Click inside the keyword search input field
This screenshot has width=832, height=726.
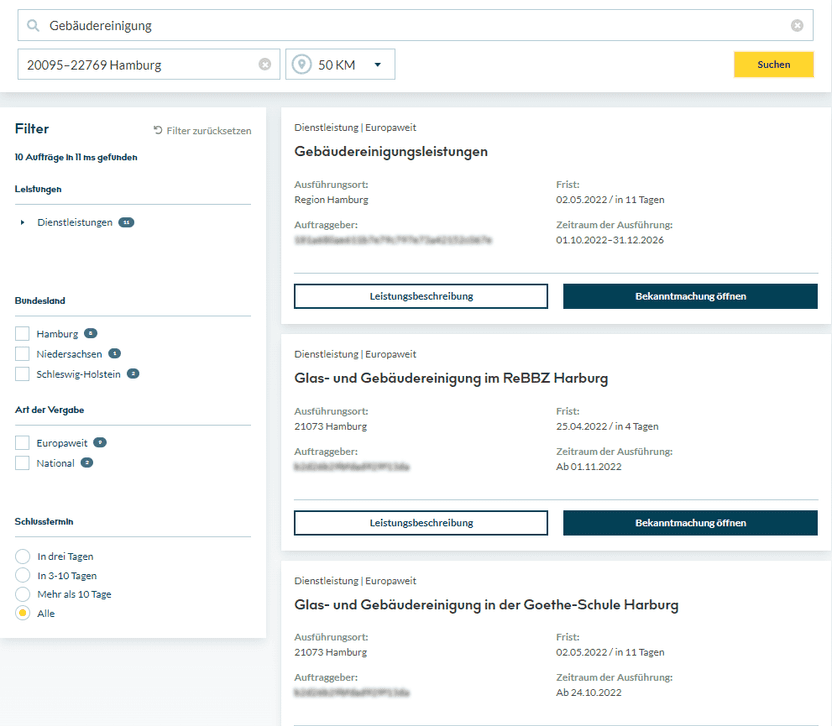pos(200,25)
